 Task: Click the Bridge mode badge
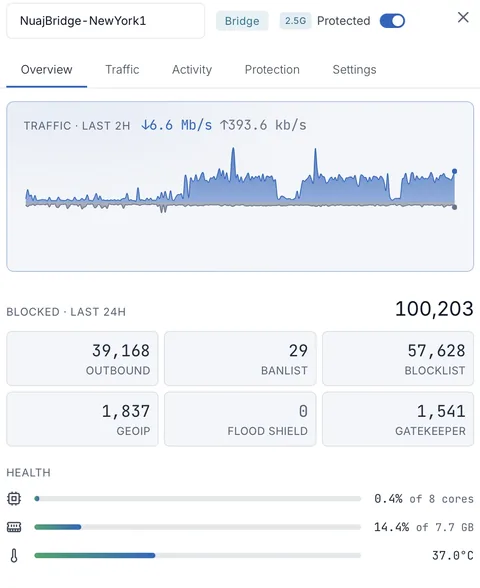click(242, 21)
